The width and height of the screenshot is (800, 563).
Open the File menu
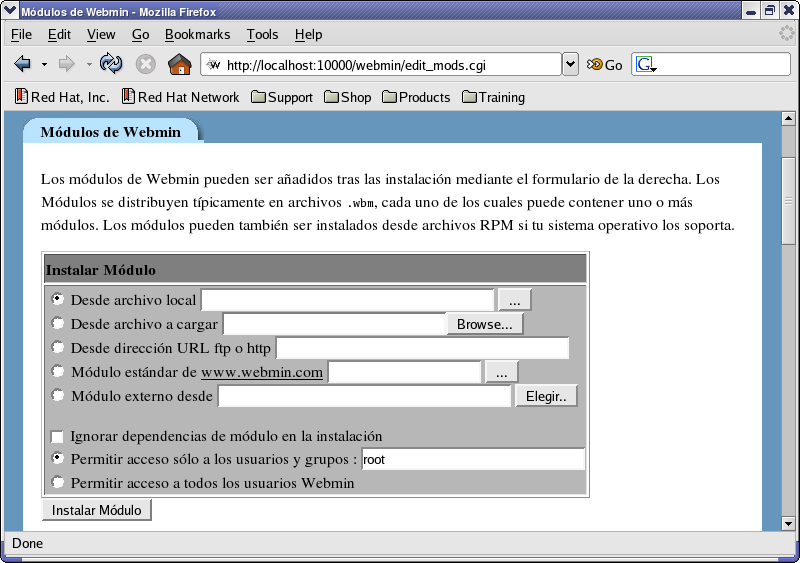click(21, 34)
